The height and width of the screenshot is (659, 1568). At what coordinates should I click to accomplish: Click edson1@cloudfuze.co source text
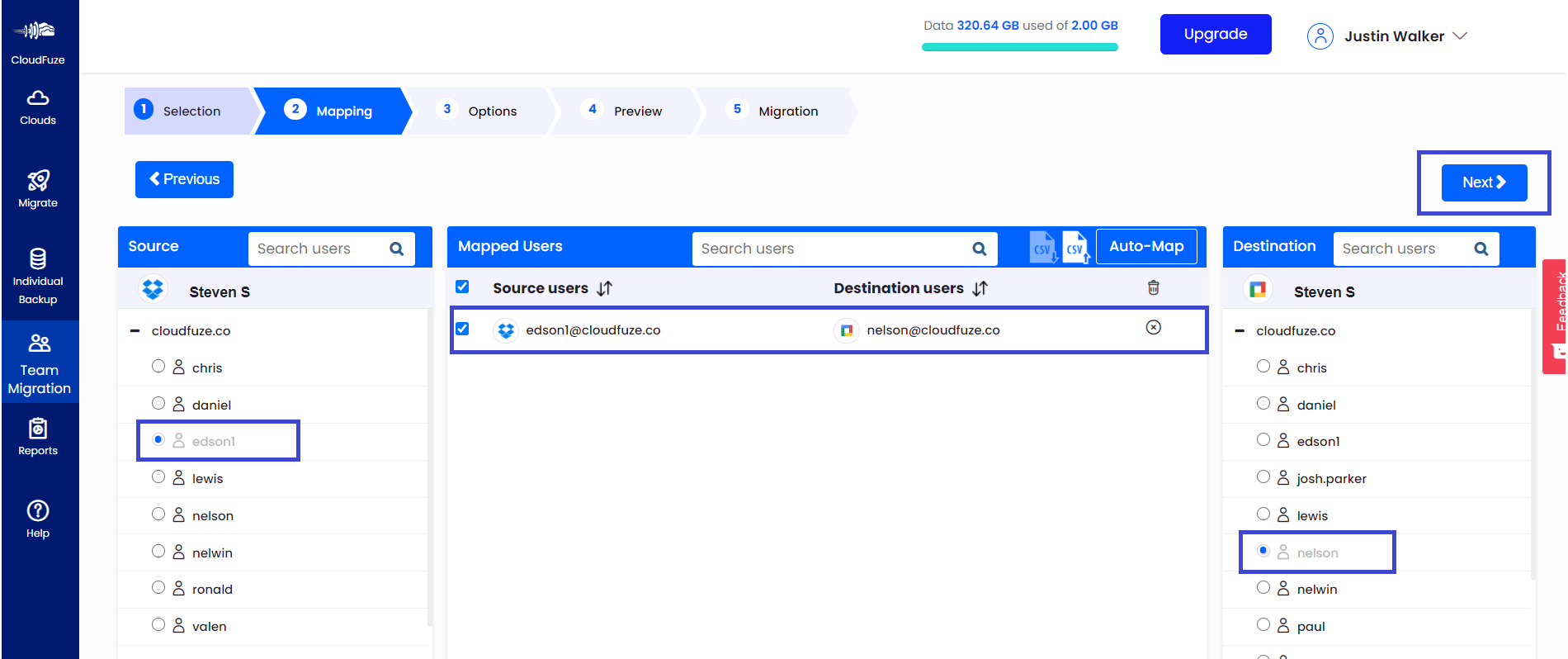pos(593,330)
